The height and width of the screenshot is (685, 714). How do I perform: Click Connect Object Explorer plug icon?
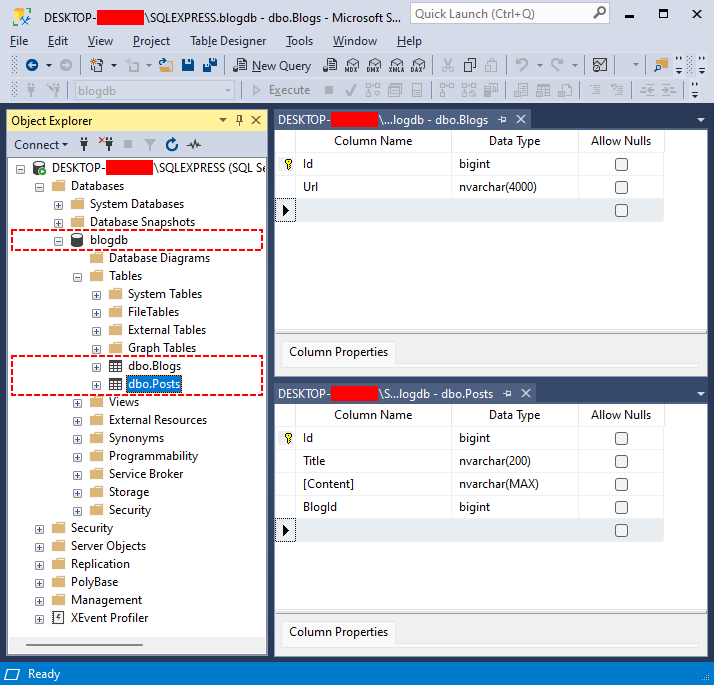click(84, 144)
